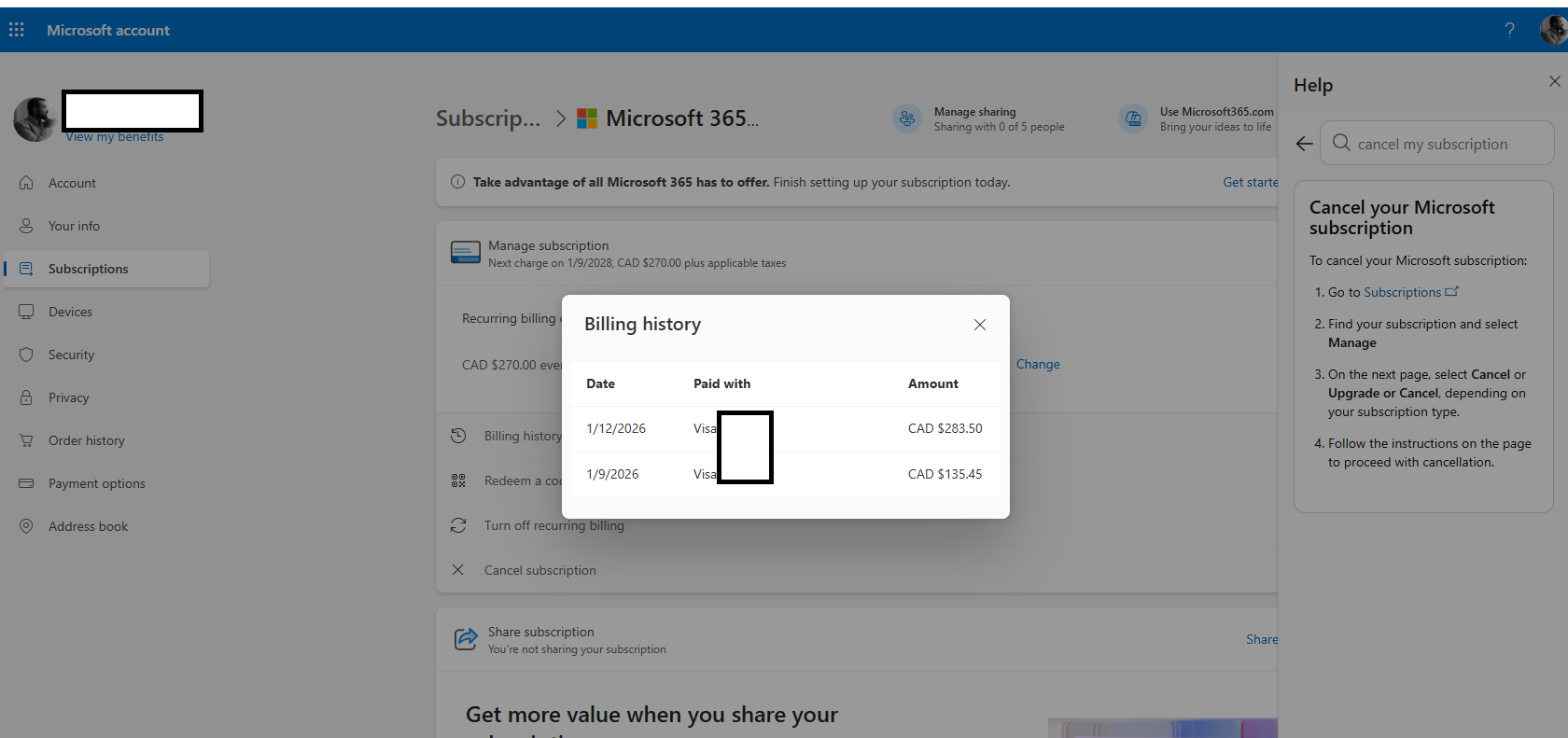The height and width of the screenshot is (738, 1568).
Task: Open Security in the sidebar
Action: [x=106, y=355]
